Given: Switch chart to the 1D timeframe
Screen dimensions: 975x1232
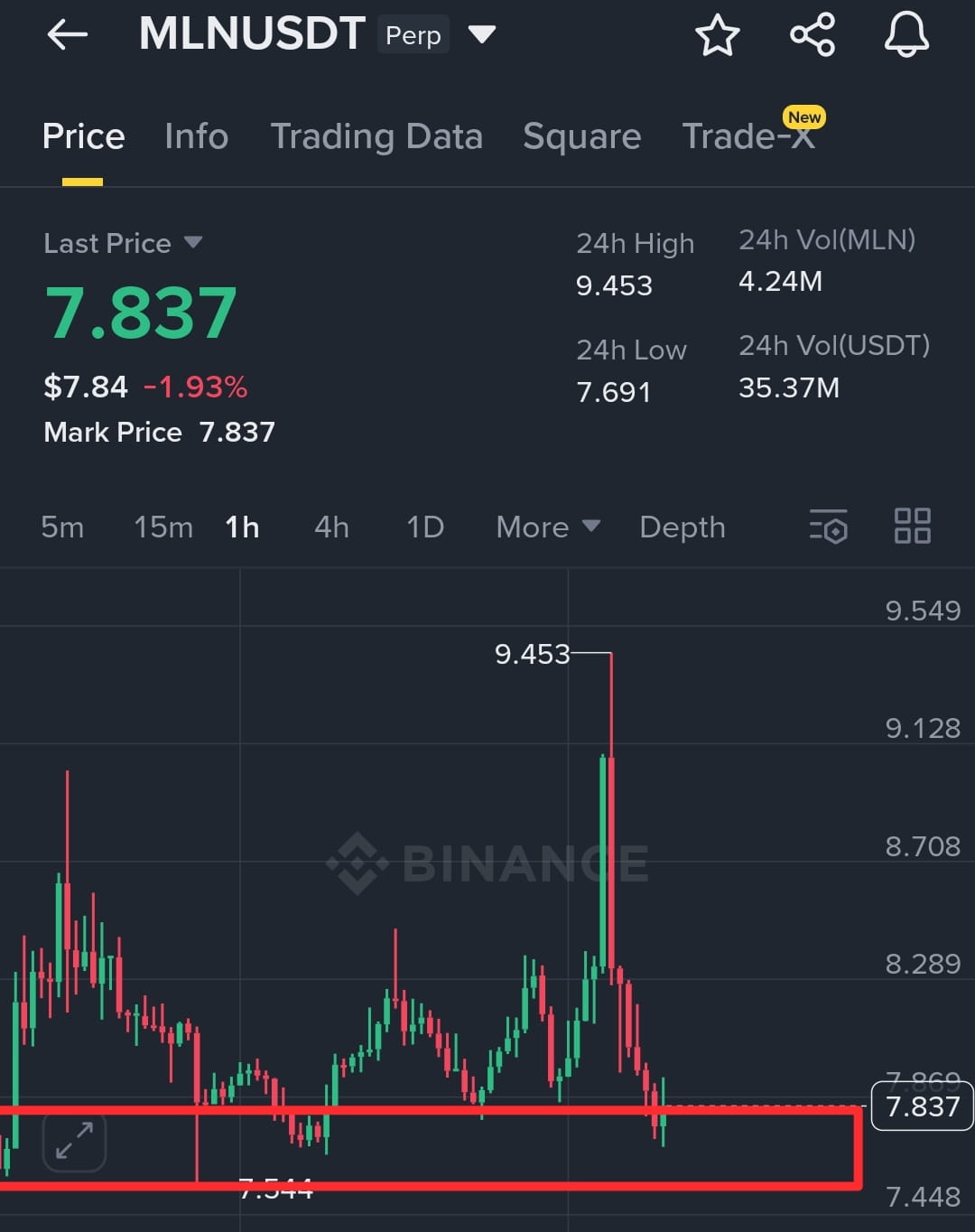Looking at the screenshot, I should tap(424, 527).
